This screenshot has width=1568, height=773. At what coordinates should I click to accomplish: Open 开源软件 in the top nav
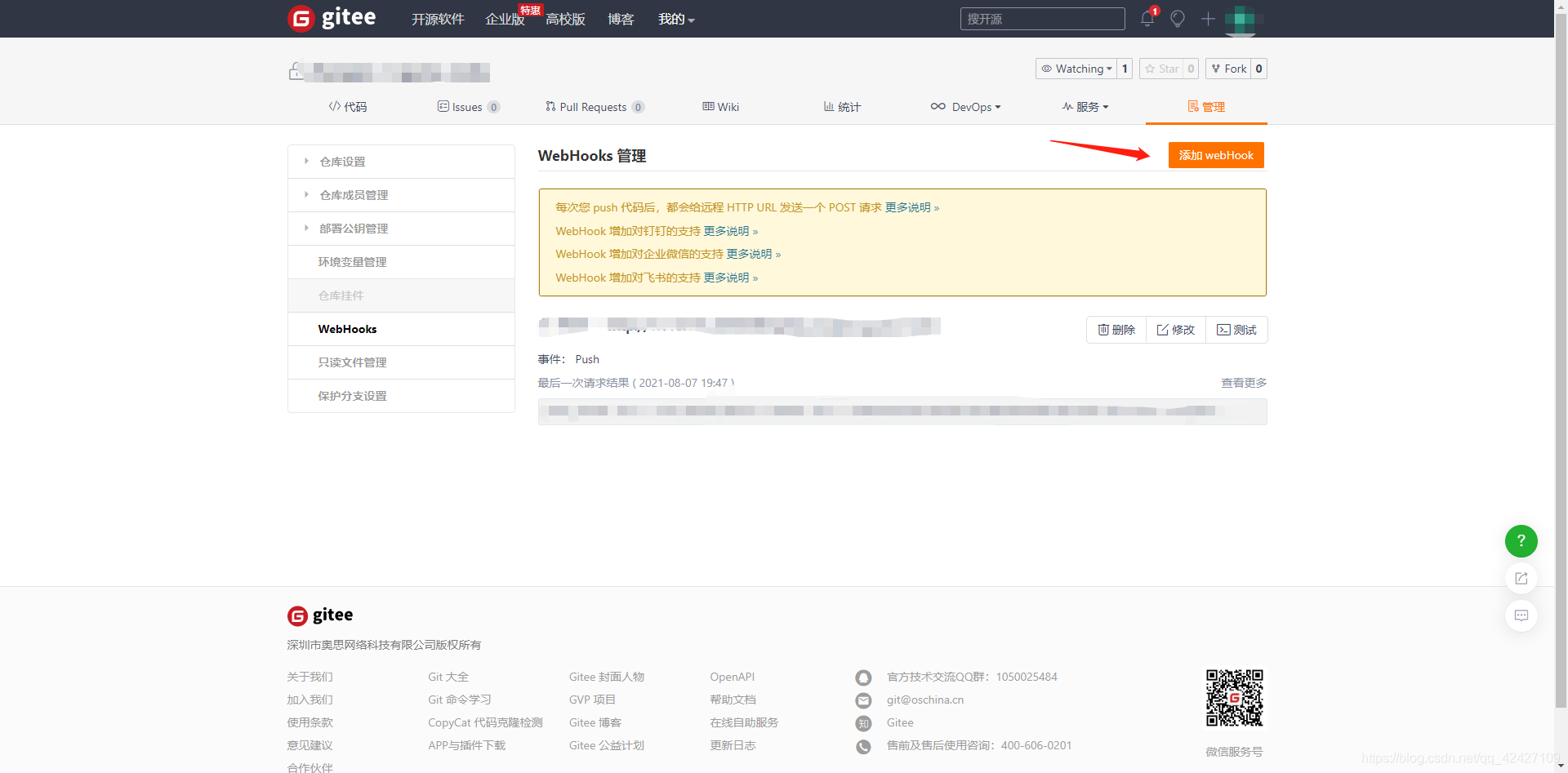click(438, 19)
